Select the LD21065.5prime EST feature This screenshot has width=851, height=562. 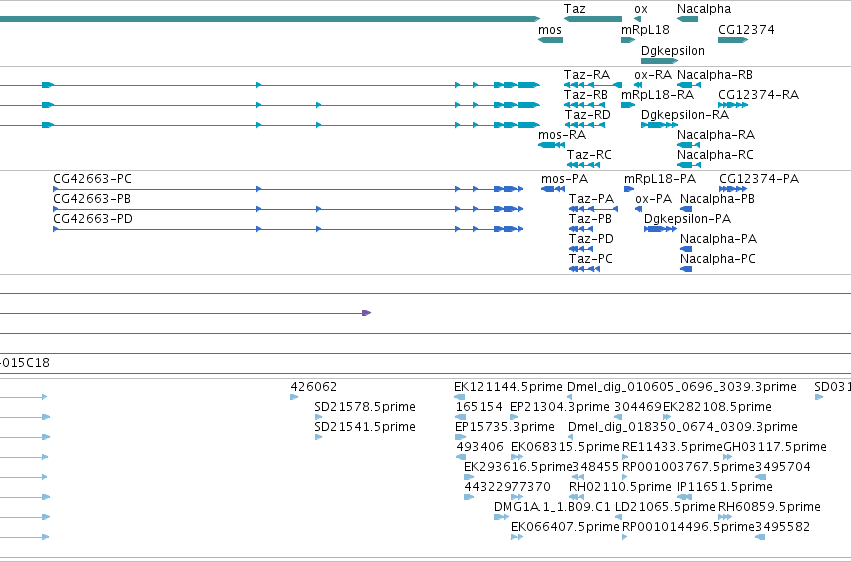(x=618, y=517)
